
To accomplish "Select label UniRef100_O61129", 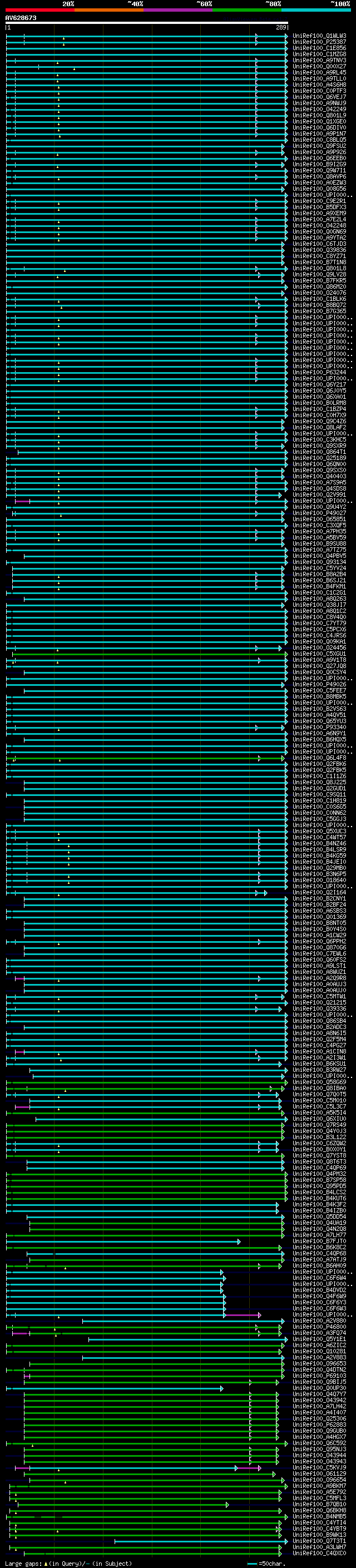I will (x=319, y=1474).
